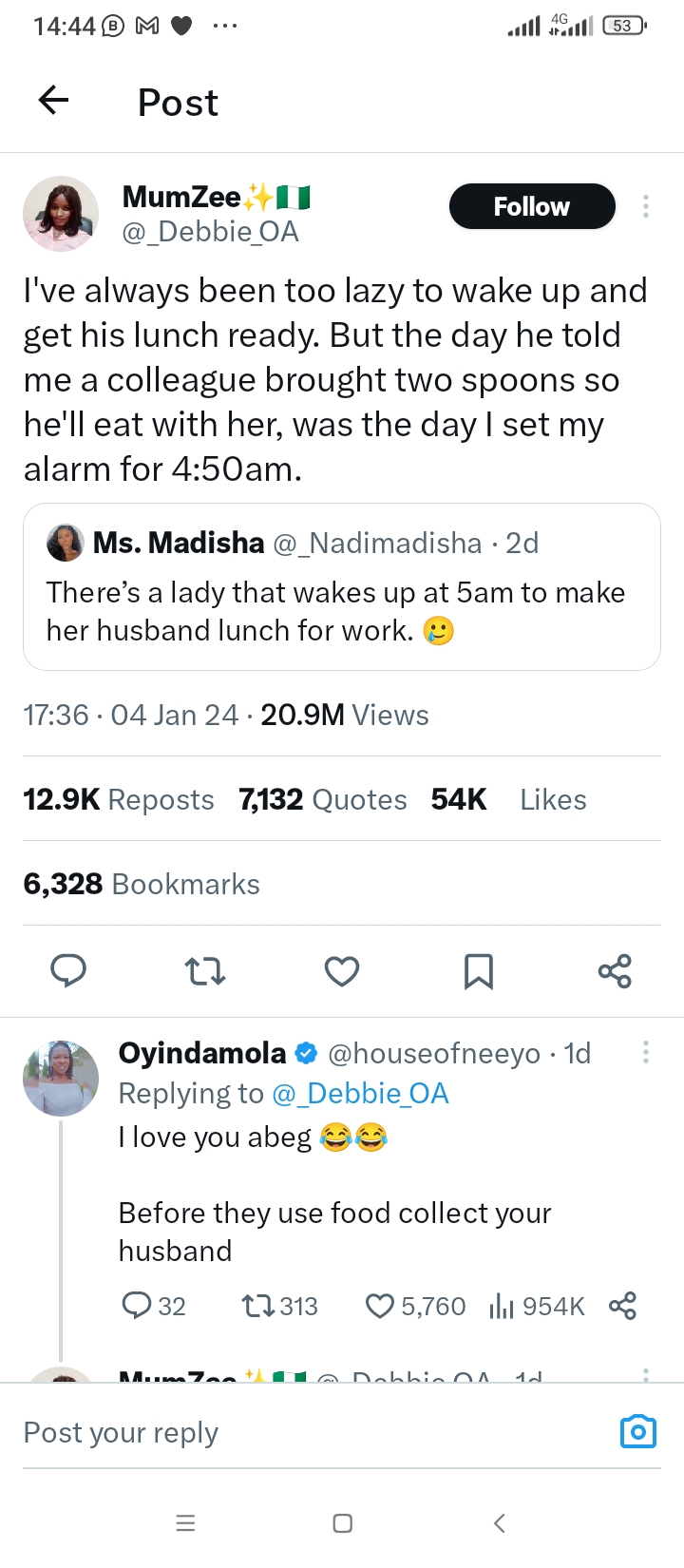Tap the back arrow to leave the post
This screenshot has height=1568, width=684.
point(52,100)
